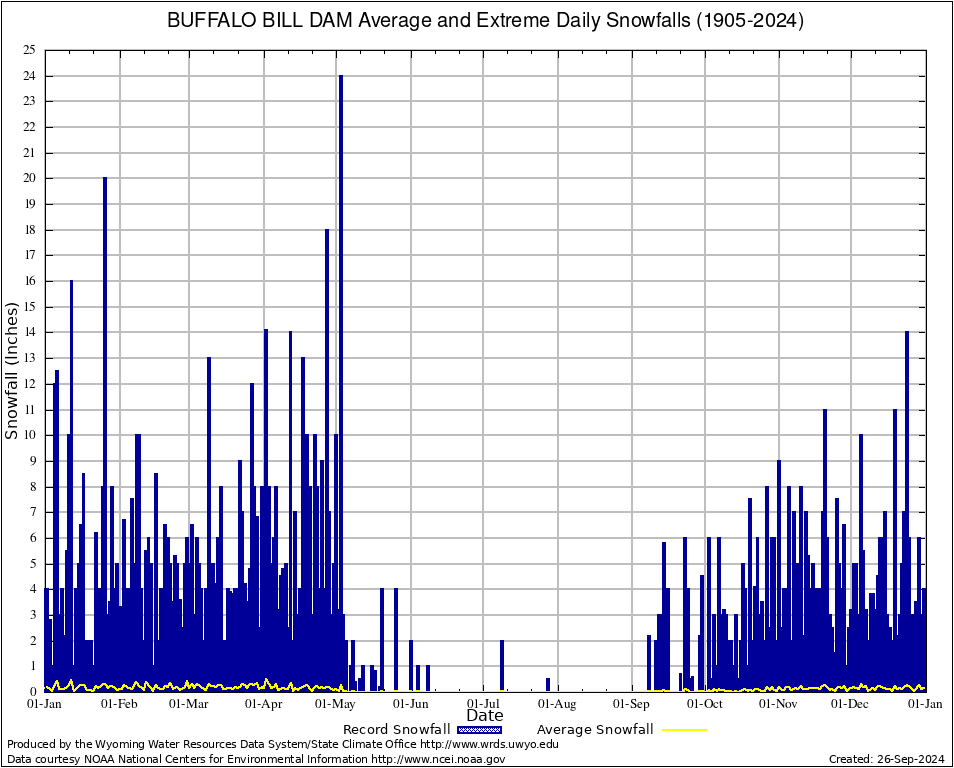
Task: Click the Snowfall (Inches) y-axis label
Action: point(12,370)
